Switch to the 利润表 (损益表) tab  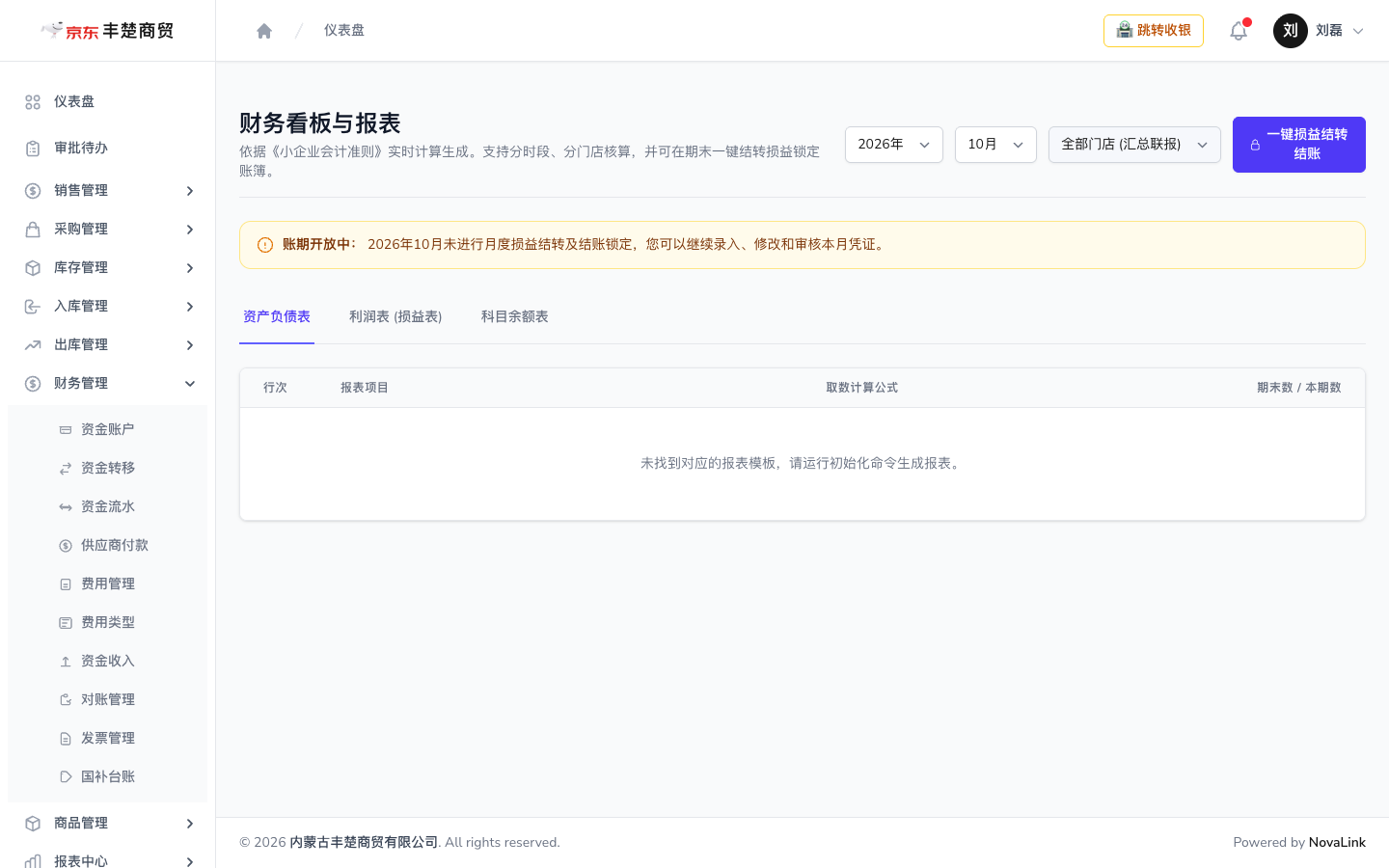pyautogui.click(x=395, y=317)
